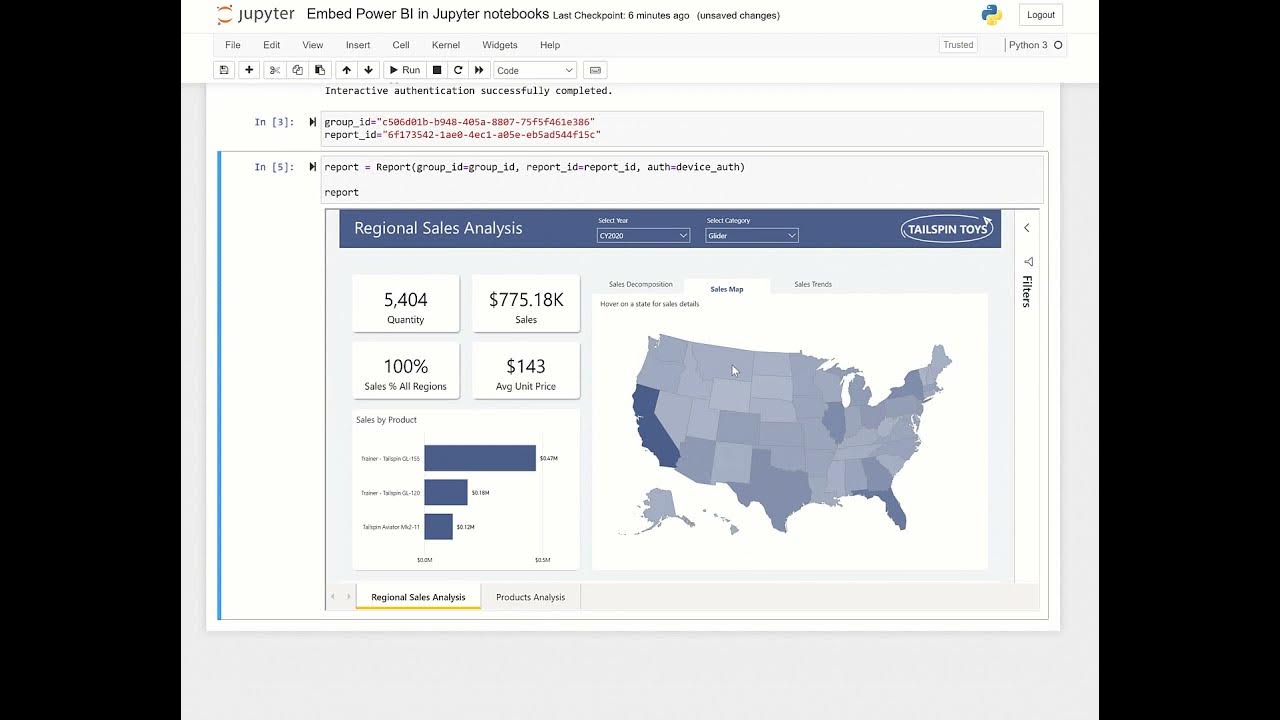Paste cells below icon

click(320, 70)
